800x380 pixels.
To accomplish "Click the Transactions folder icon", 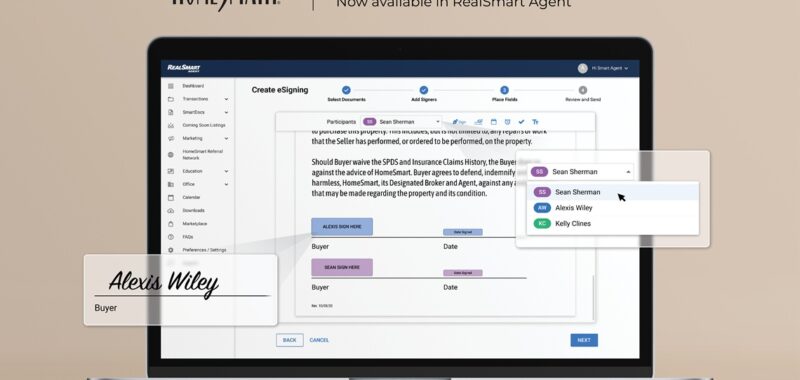I will (x=171, y=99).
